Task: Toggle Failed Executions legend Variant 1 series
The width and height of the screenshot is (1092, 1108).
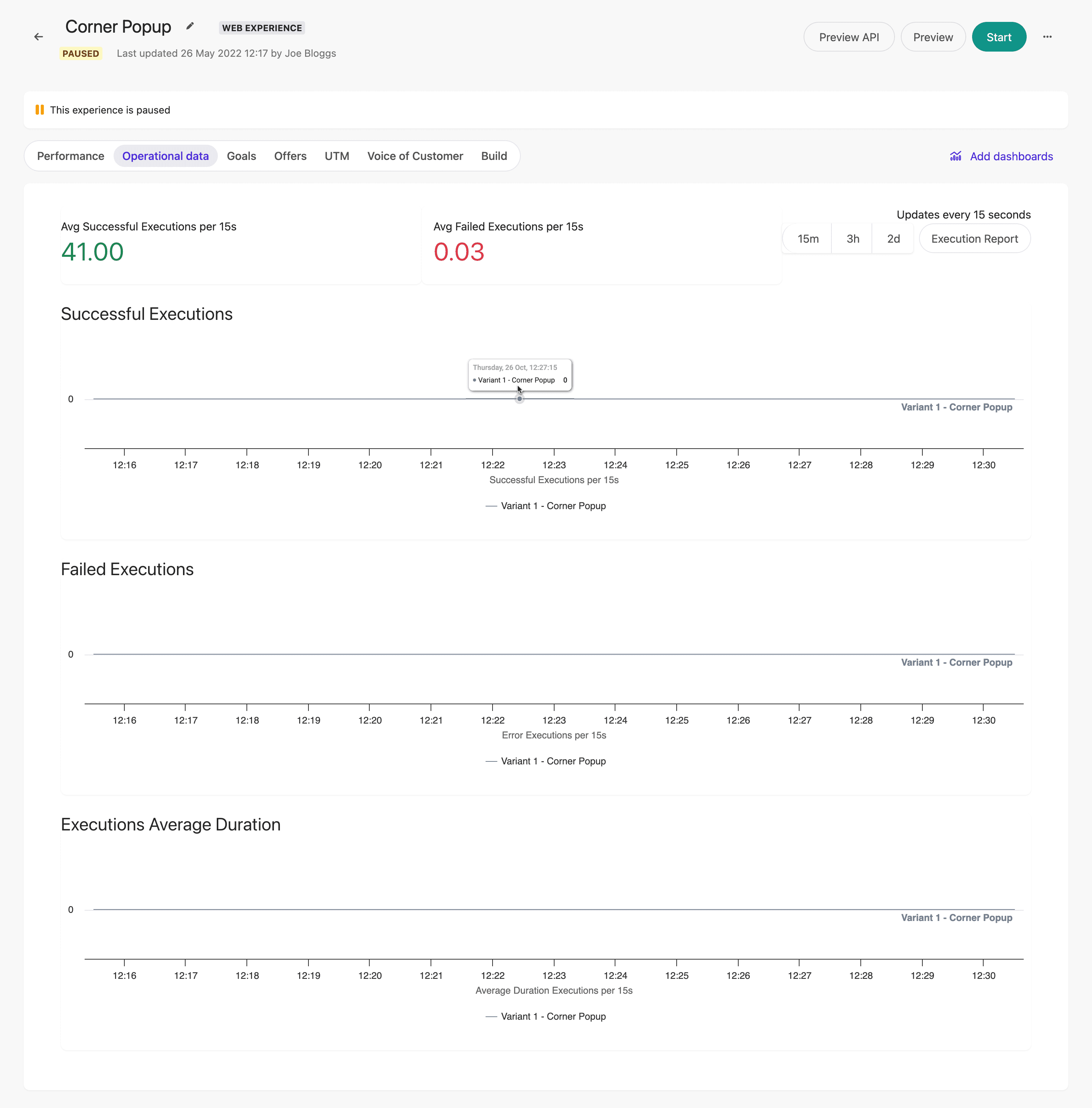Action: pyautogui.click(x=545, y=761)
